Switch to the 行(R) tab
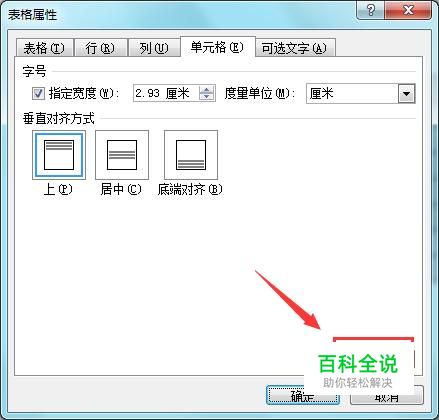Viewport: 439px width, 420px height. (x=100, y=48)
